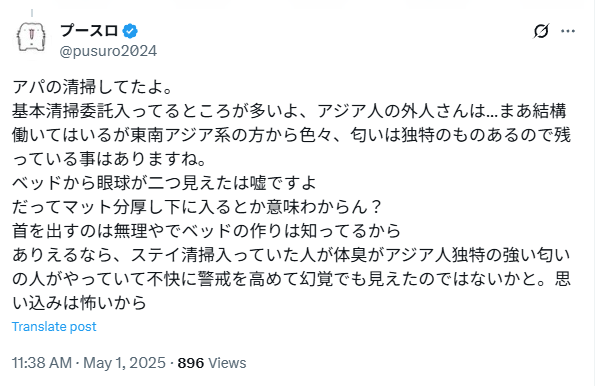Click Translate post
Image resolution: width=597 pixels, height=386 pixels.
pos(54,326)
